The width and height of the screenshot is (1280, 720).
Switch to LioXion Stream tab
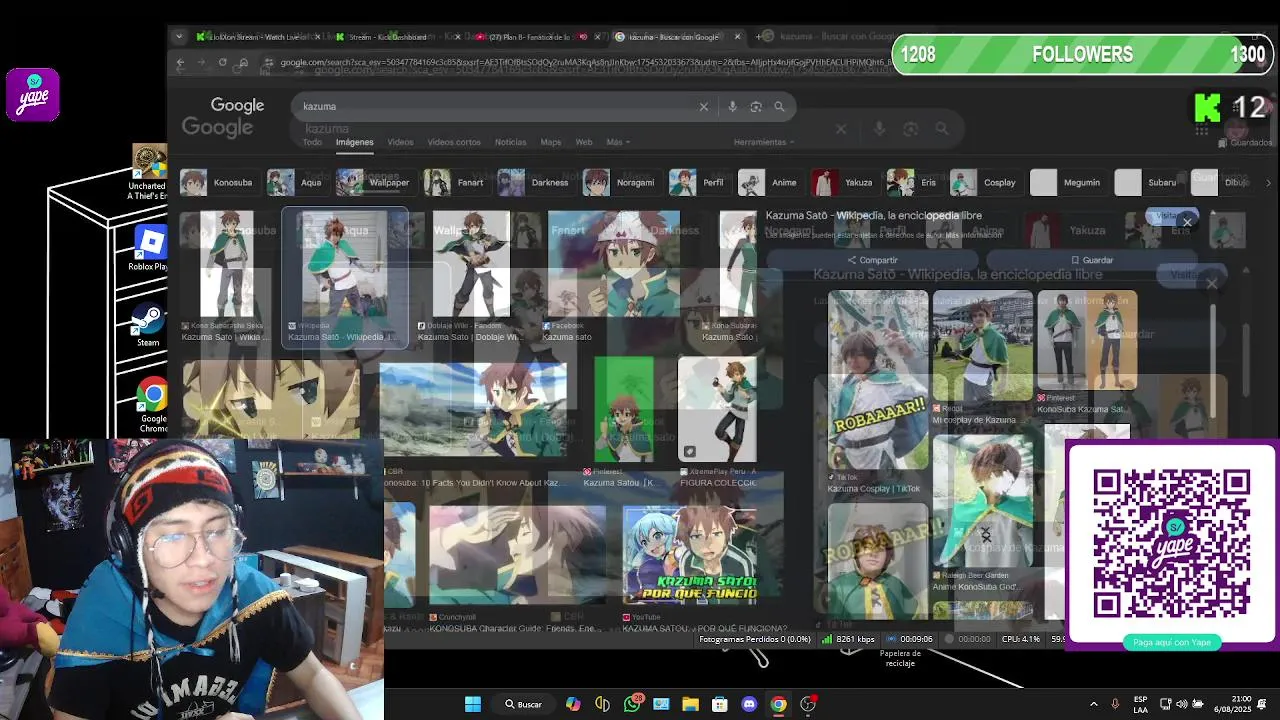pos(258,37)
